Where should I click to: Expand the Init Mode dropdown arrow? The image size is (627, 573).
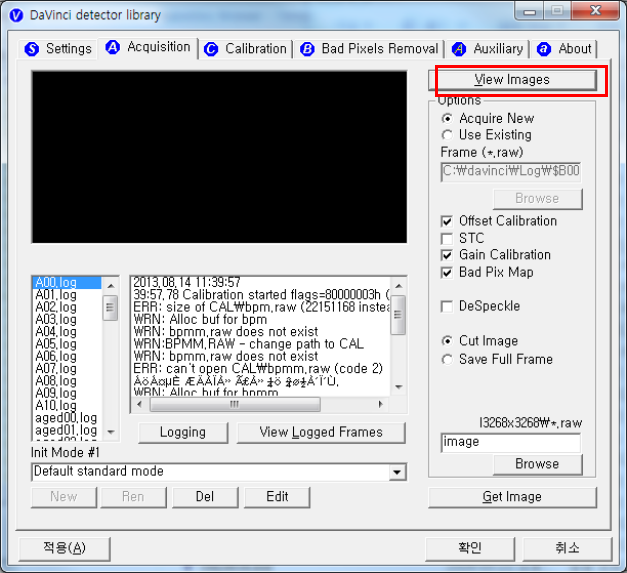(x=397, y=472)
